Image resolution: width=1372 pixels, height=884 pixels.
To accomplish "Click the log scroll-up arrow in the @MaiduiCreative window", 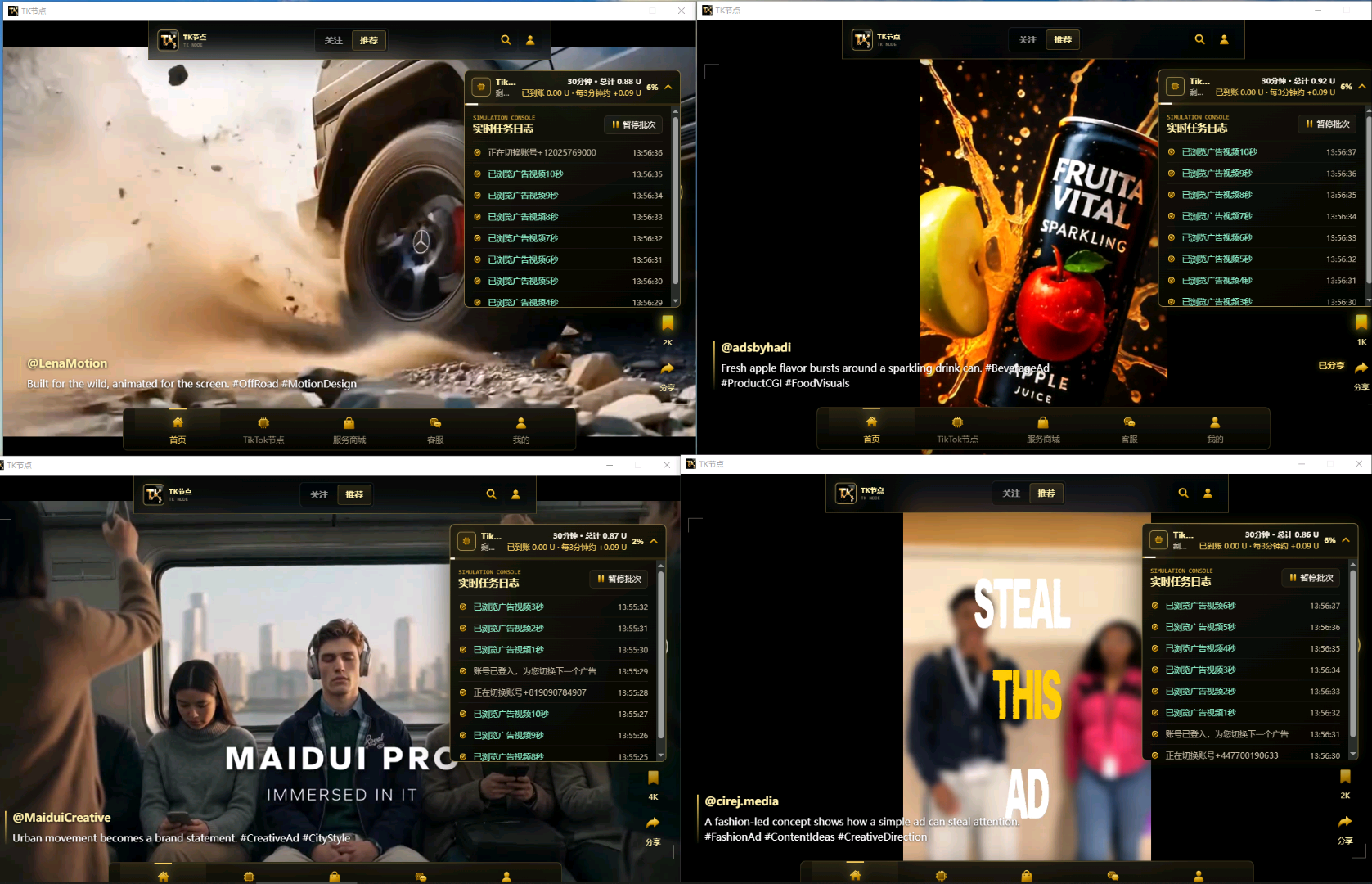I will click(x=660, y=566).
